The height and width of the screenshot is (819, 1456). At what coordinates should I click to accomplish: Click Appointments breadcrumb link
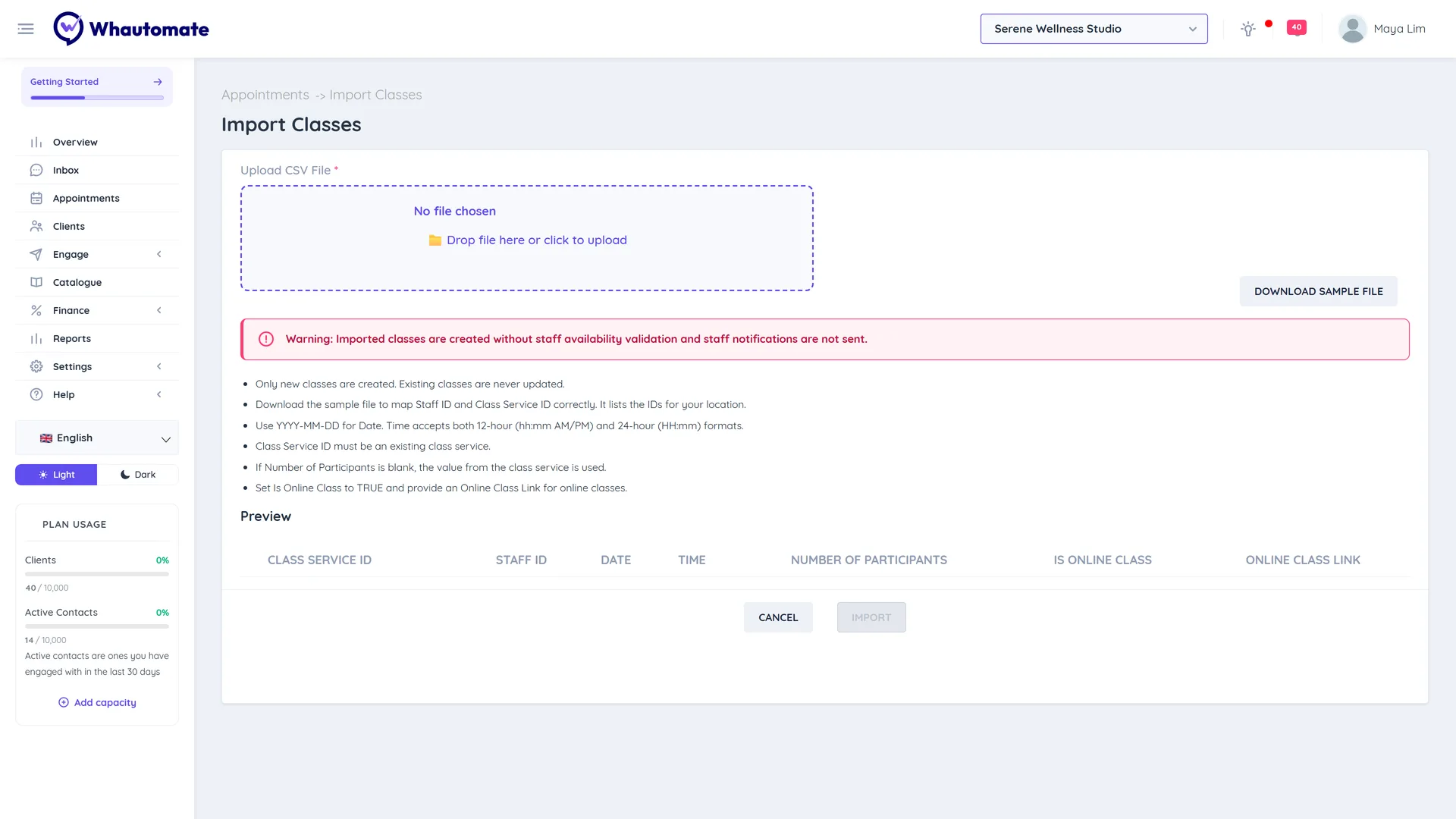[265, 95]
